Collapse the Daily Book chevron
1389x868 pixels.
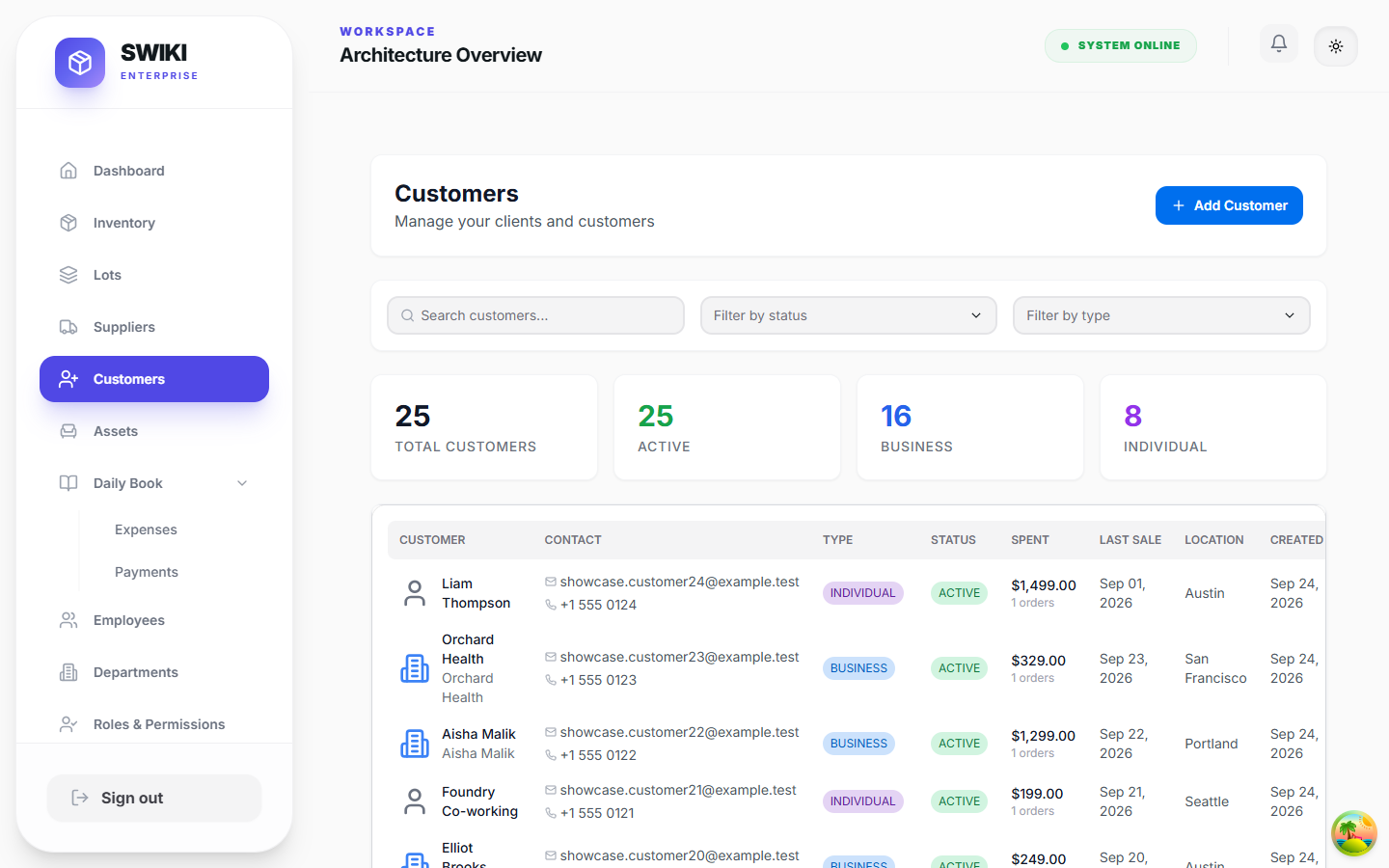tap(242, 483)
